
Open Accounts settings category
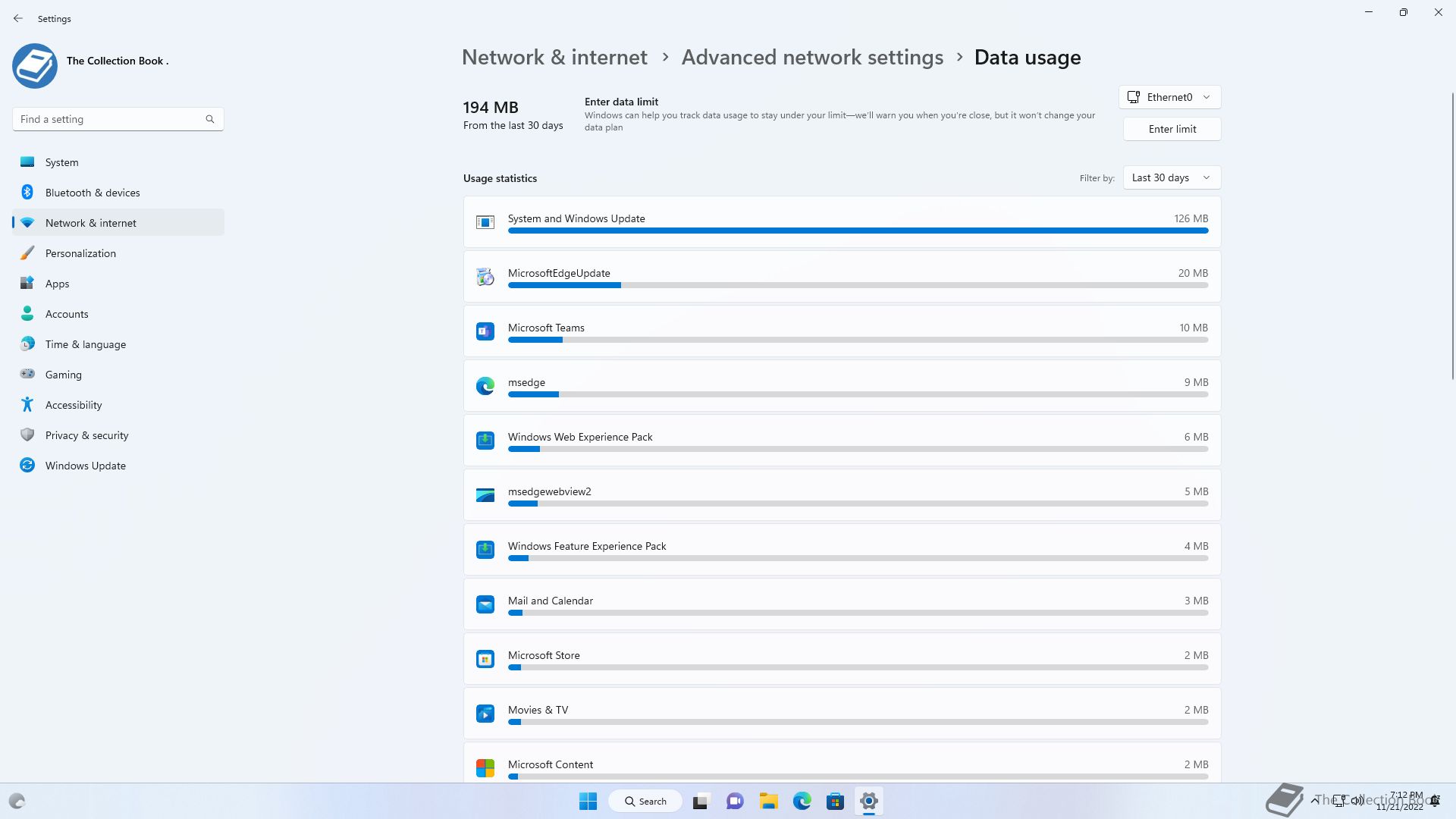118,314
